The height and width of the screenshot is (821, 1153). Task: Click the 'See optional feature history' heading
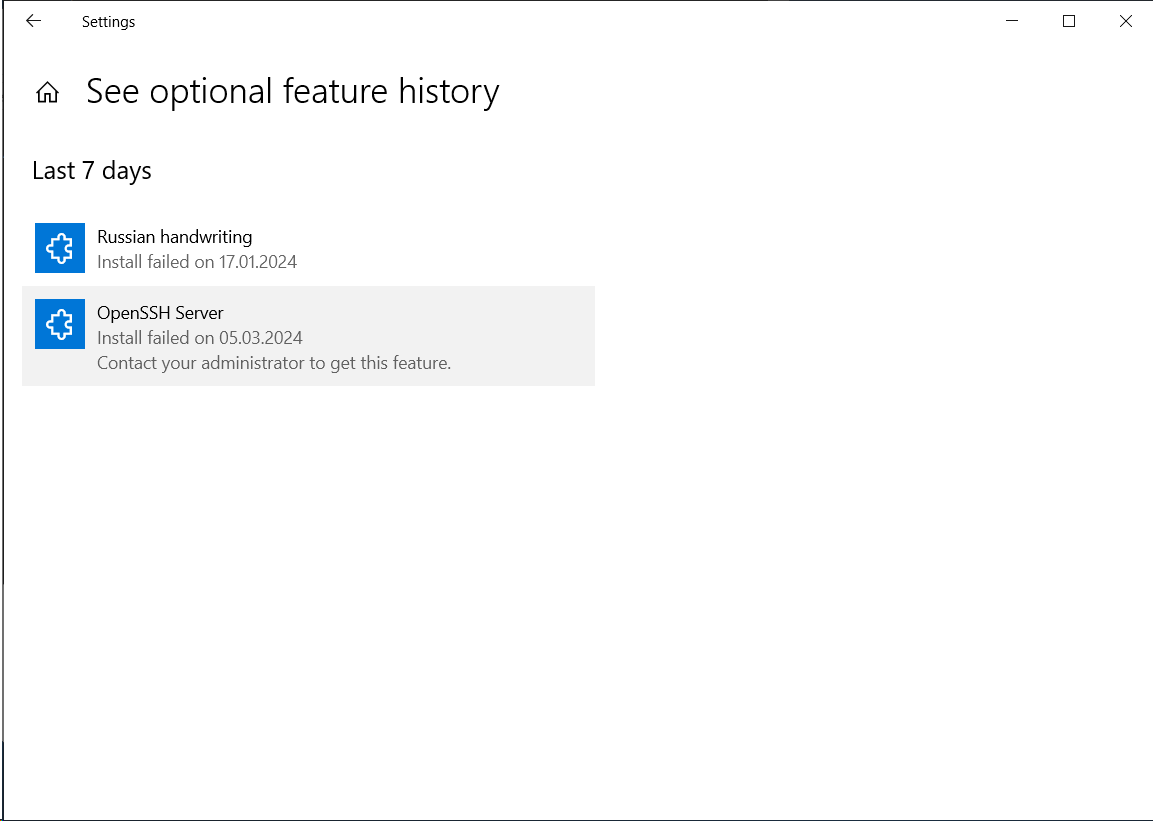point(292,92)
